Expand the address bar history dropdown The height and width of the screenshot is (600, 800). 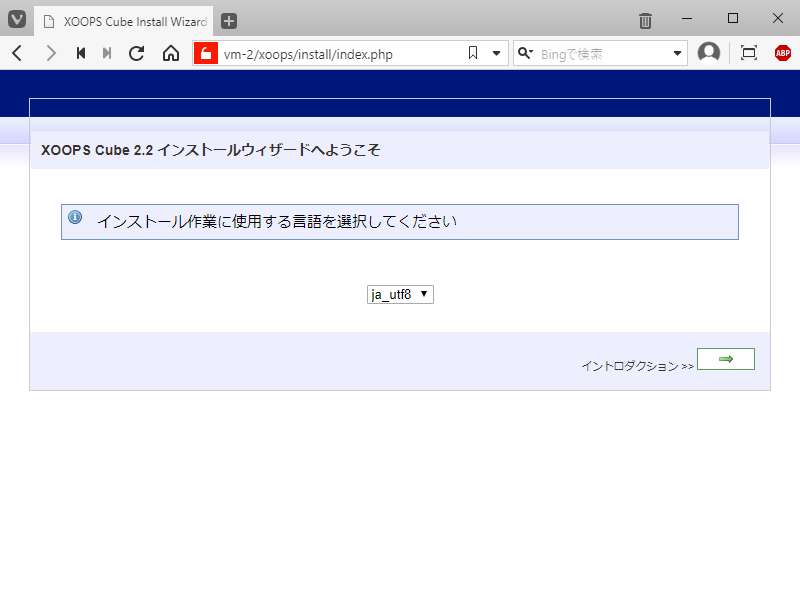tap(496, 53)
